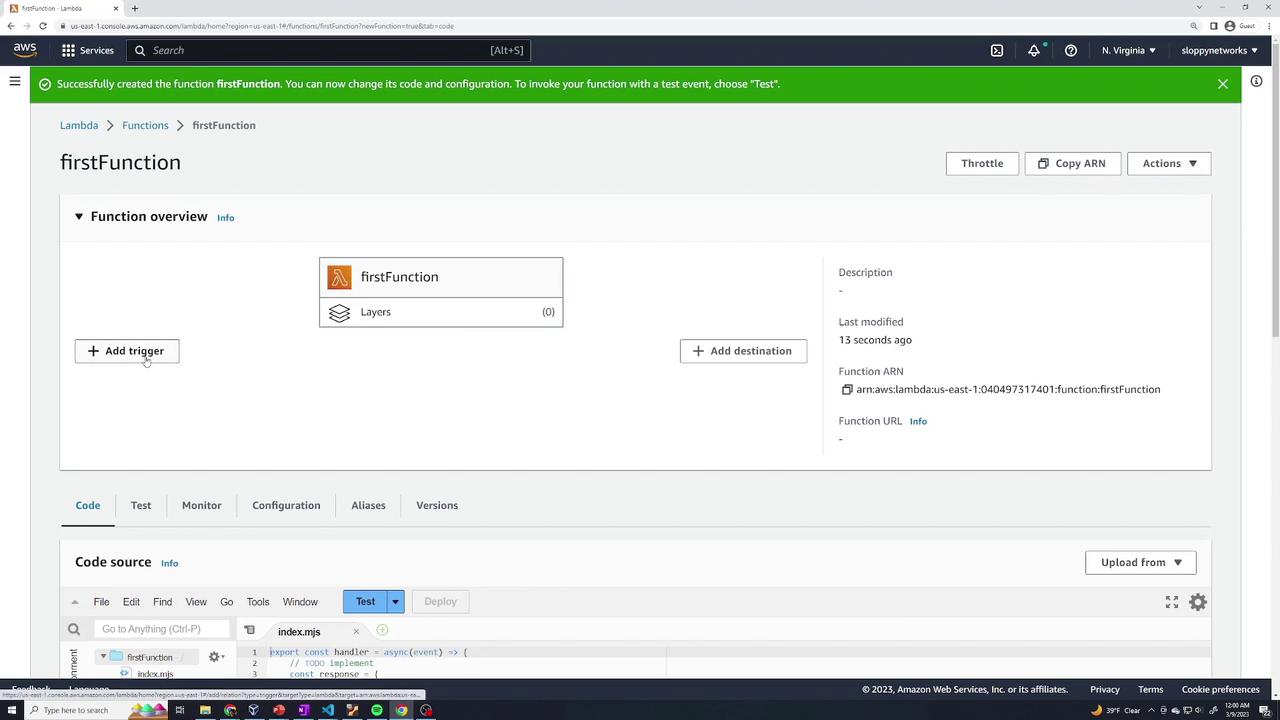1280x720 pixels.
Task: Switch to the Monitor tab
Action: 202,505
